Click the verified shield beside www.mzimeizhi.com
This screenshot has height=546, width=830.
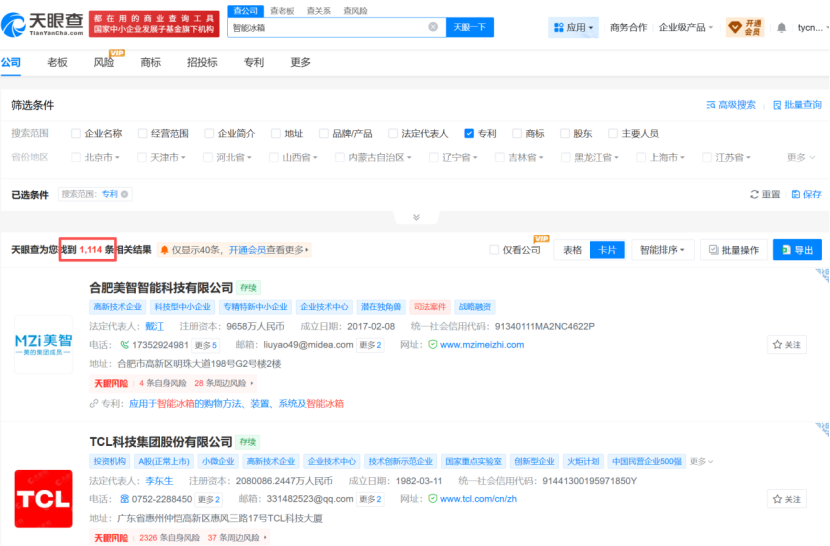tap(432, 345)
